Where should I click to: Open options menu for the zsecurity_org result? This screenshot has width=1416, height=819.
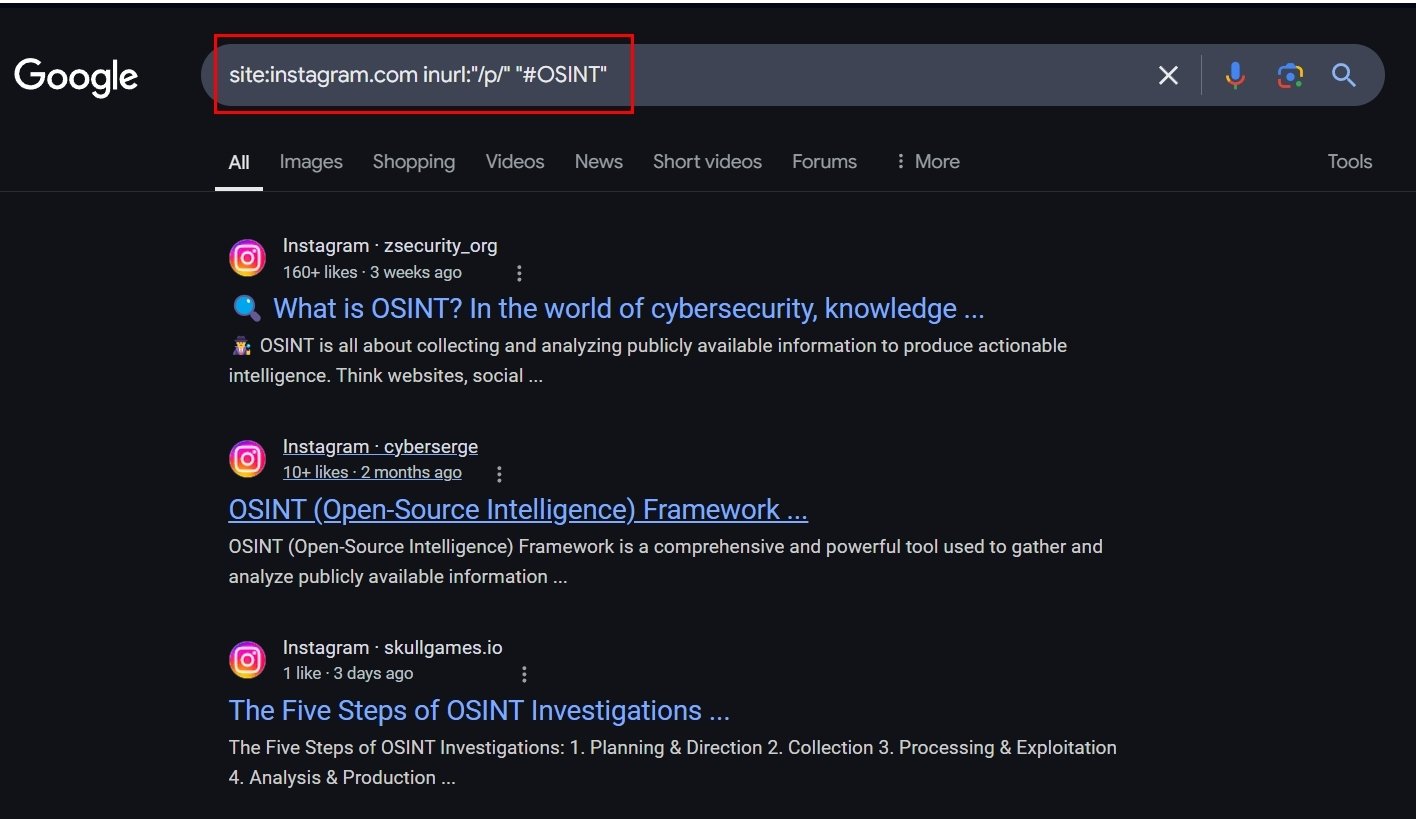coord(519,272)
